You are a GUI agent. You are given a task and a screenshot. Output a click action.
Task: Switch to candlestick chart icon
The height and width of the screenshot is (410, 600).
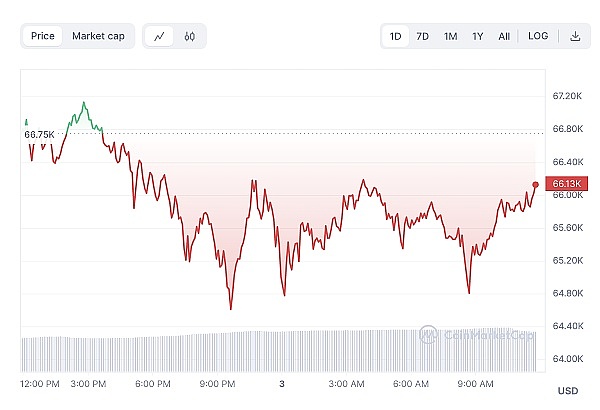pos(189,36)
